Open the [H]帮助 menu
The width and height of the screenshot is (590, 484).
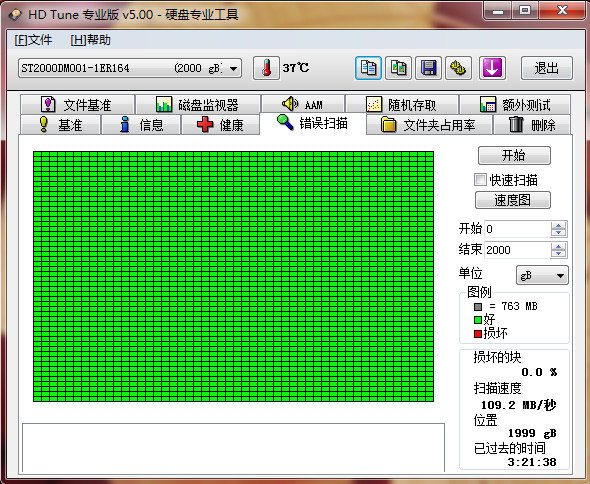click(90, 40)
